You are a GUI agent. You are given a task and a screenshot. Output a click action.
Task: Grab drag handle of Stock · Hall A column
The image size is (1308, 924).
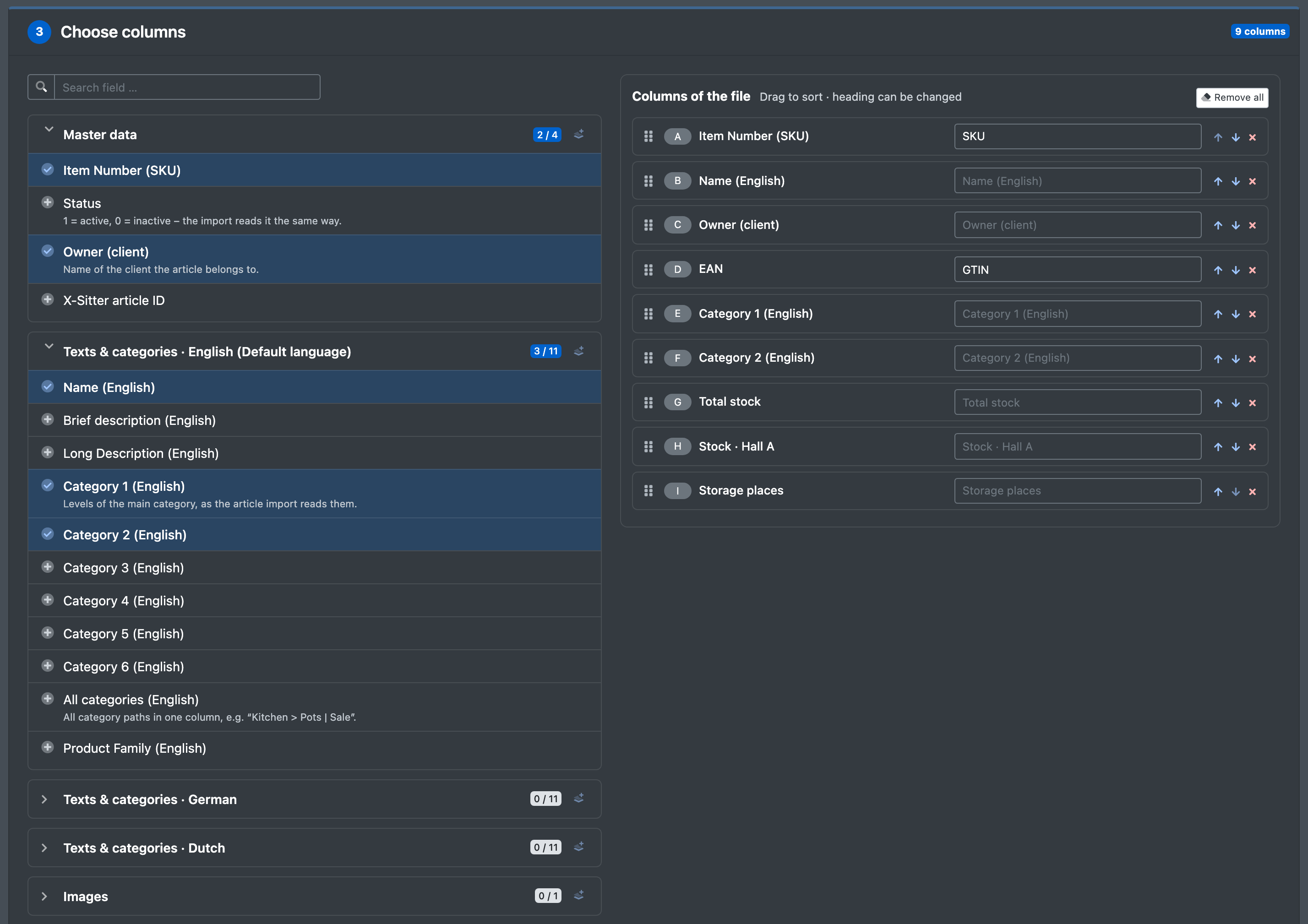649,446
